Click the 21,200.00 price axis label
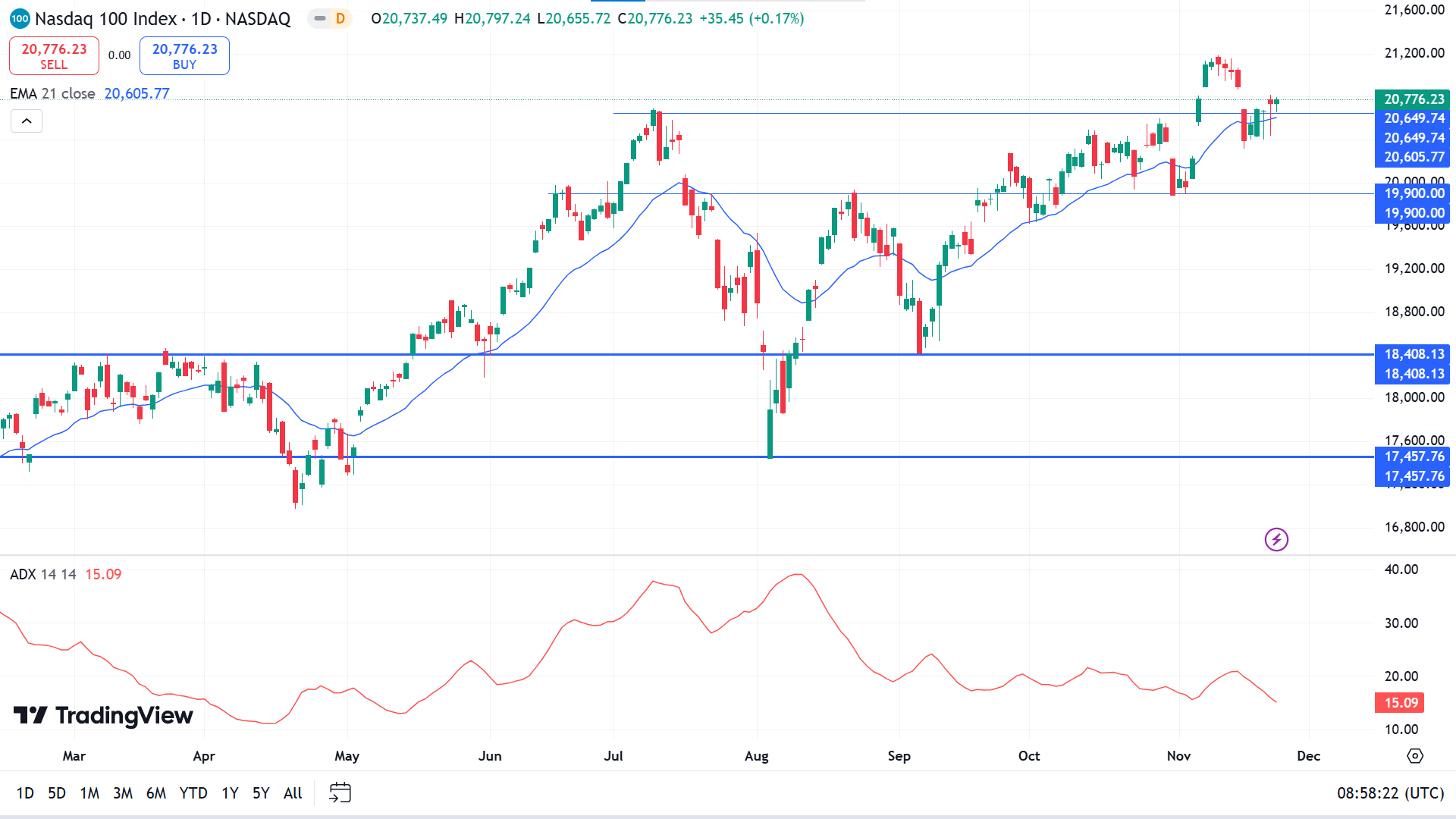Screen dimensions: 1456x819 click(x=1414, y=52)
